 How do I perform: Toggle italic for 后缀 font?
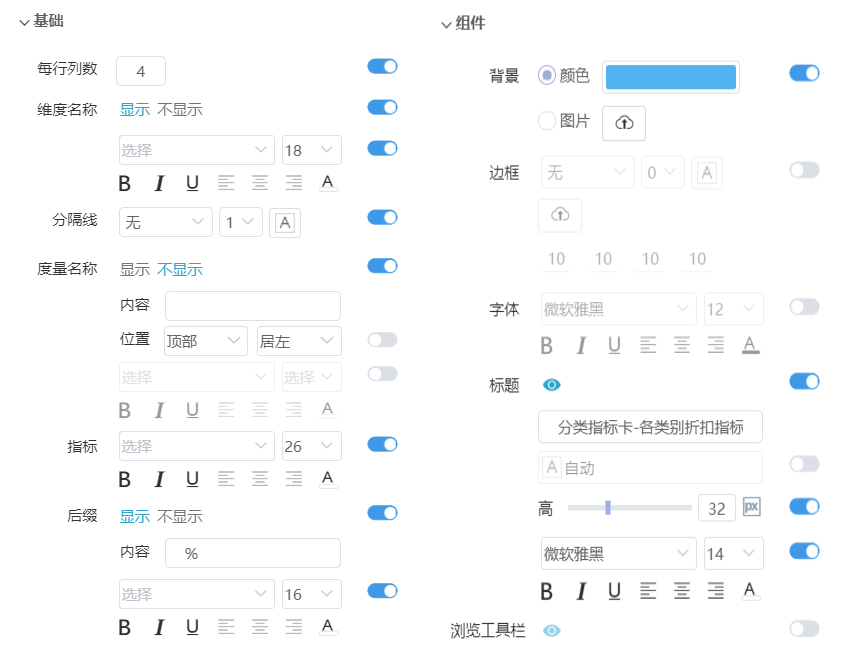click(x=159, y=627)
